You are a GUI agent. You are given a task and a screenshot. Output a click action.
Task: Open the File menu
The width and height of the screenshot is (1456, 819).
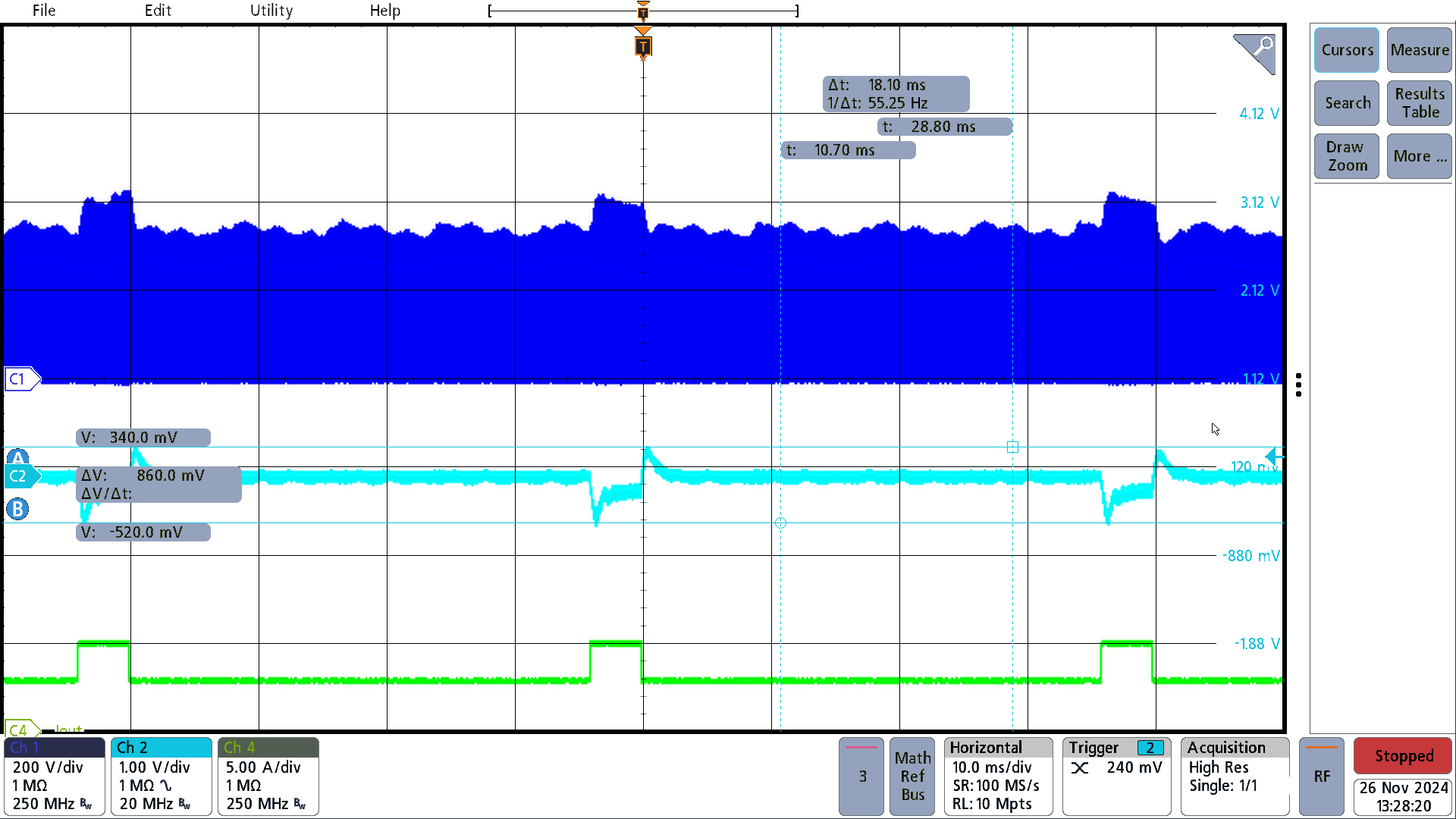click(44, 11)
